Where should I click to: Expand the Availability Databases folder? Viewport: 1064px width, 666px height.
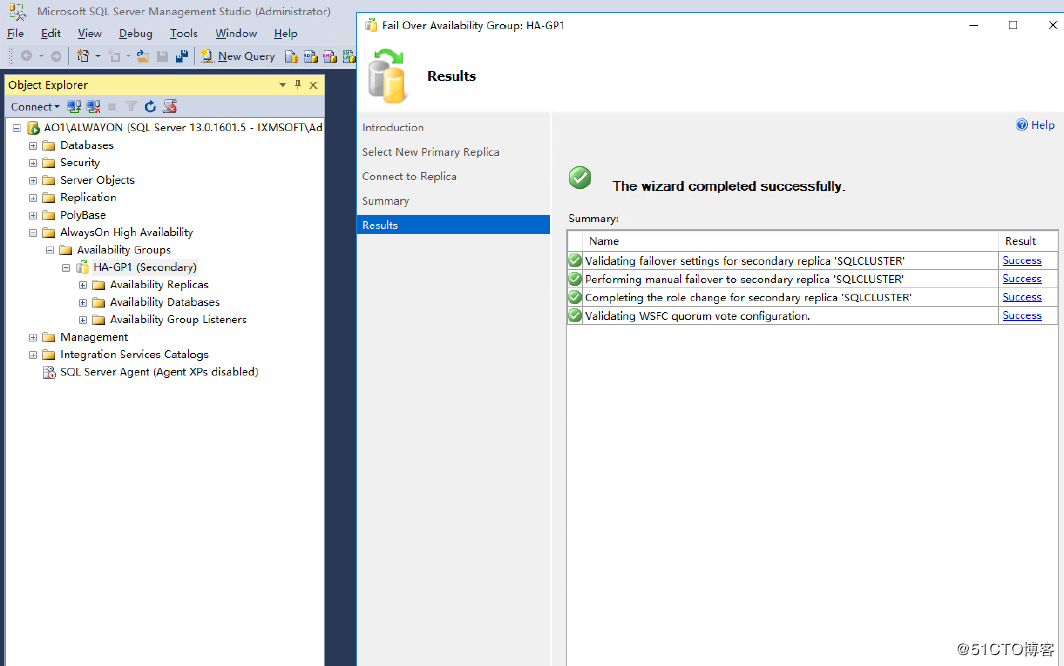83,302
